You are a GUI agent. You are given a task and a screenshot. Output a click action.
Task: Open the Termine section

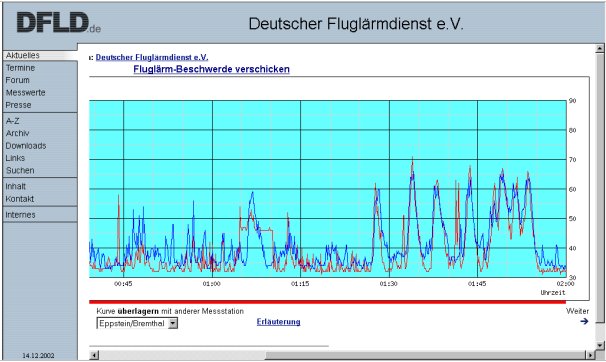pyautogui.click(x=20, y=68)
